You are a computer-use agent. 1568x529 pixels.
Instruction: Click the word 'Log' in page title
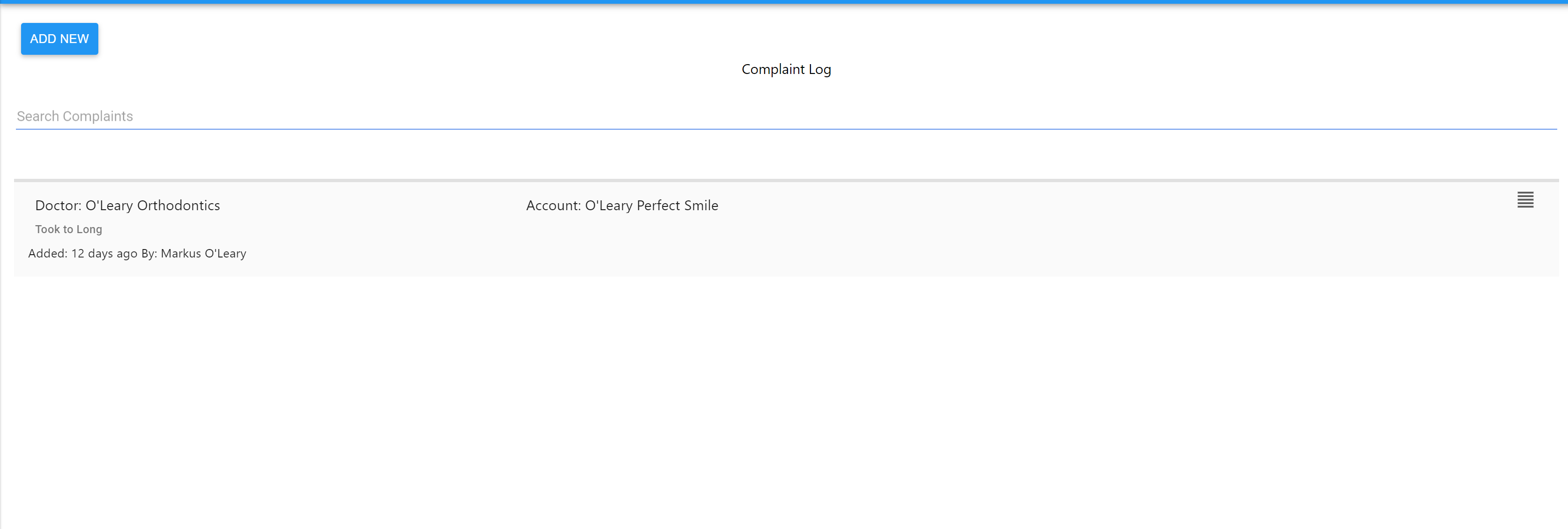pos(819,69)
